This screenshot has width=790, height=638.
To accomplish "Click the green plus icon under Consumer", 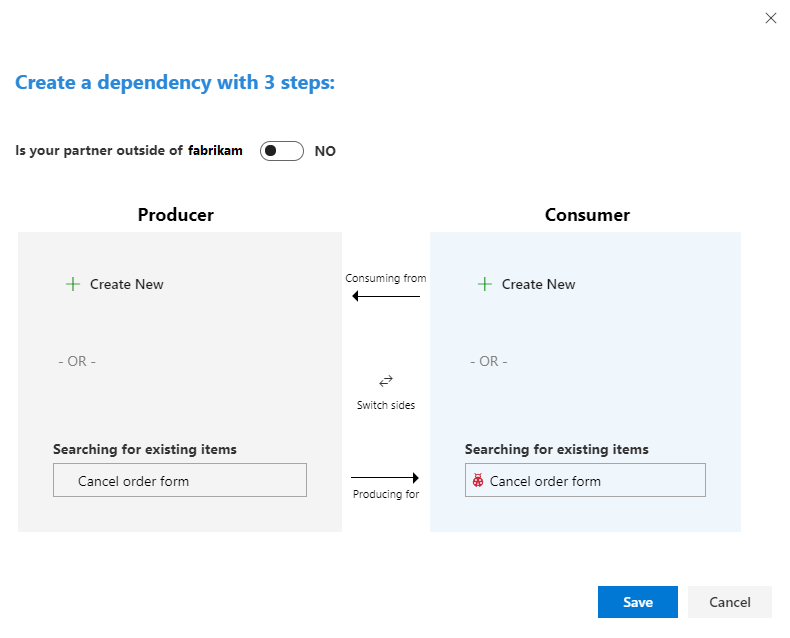I will coord(484,284).
